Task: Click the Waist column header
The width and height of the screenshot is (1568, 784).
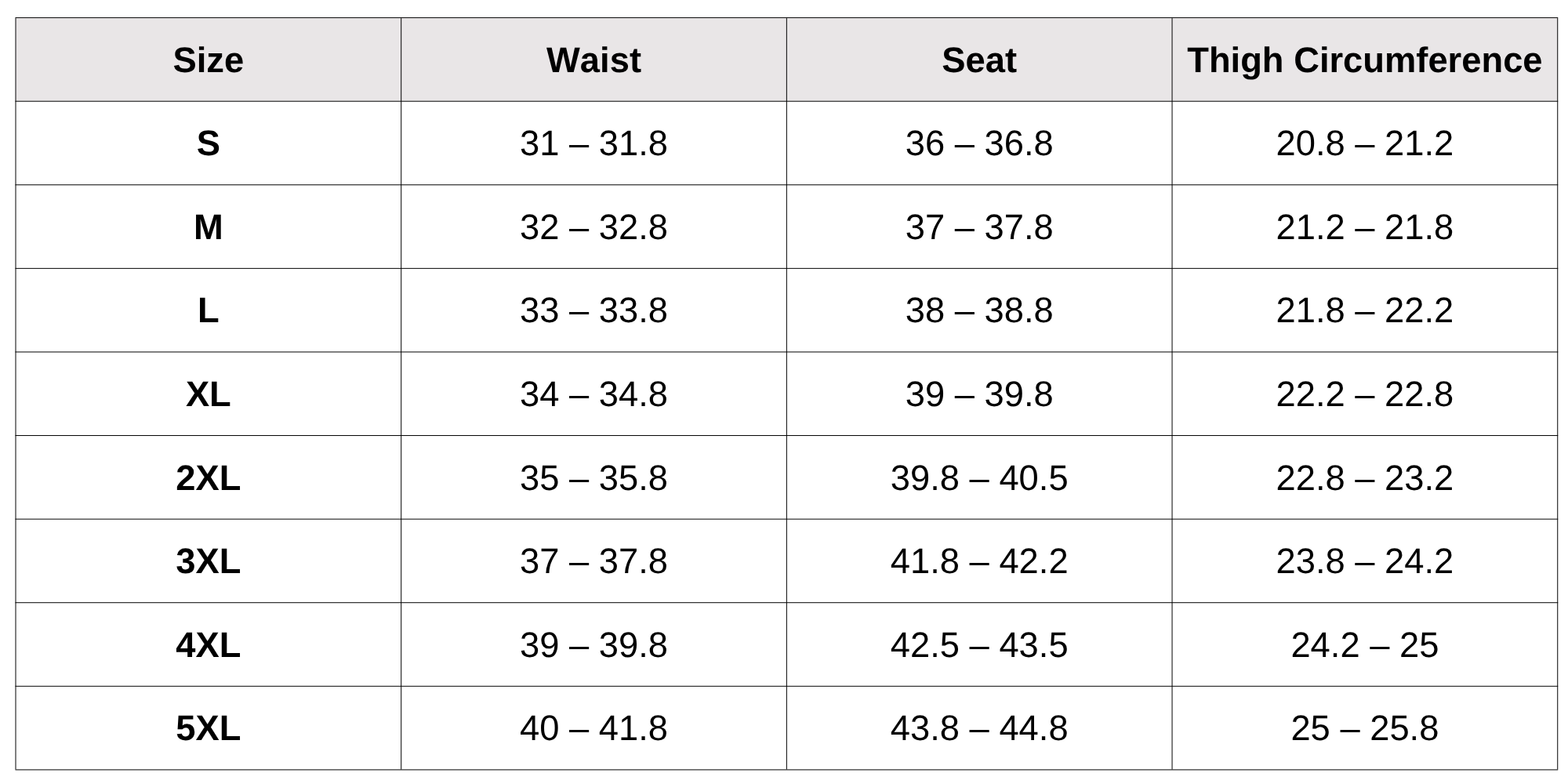Action: coord(593,60)
